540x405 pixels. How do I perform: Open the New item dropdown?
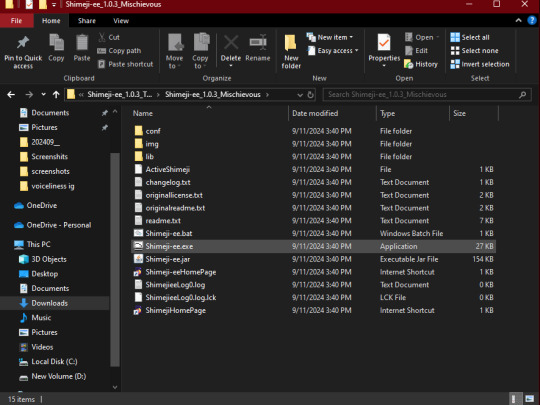click(330, 37)
